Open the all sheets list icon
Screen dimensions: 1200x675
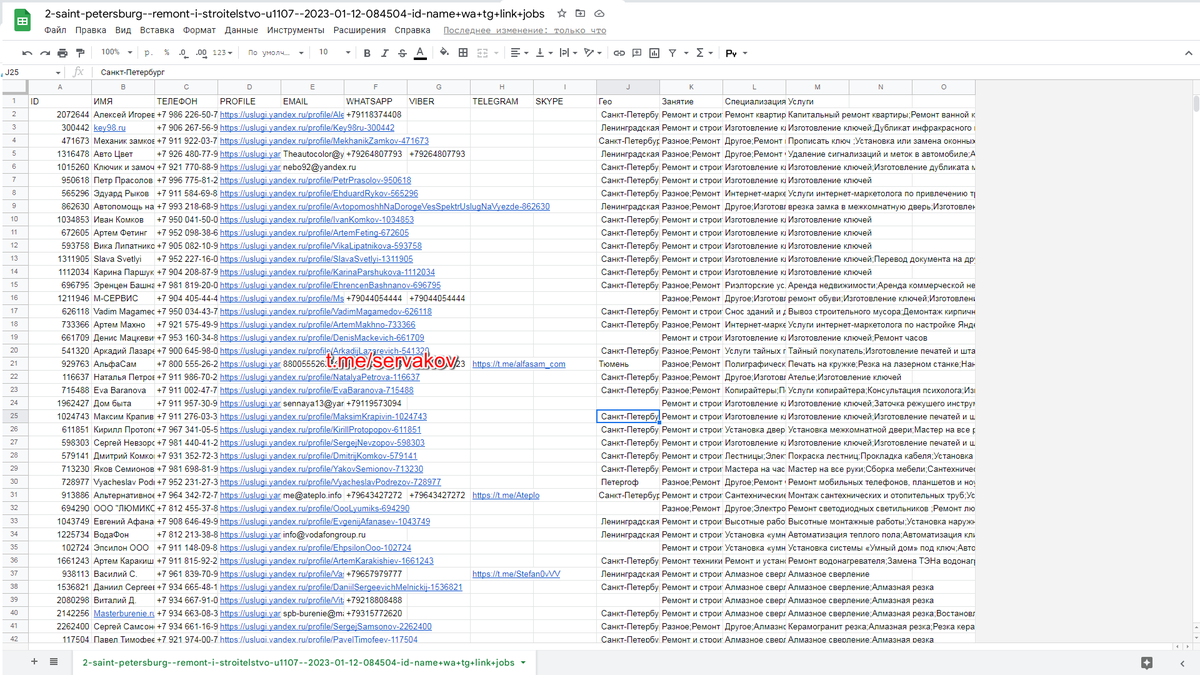click(x=54, y=661)
